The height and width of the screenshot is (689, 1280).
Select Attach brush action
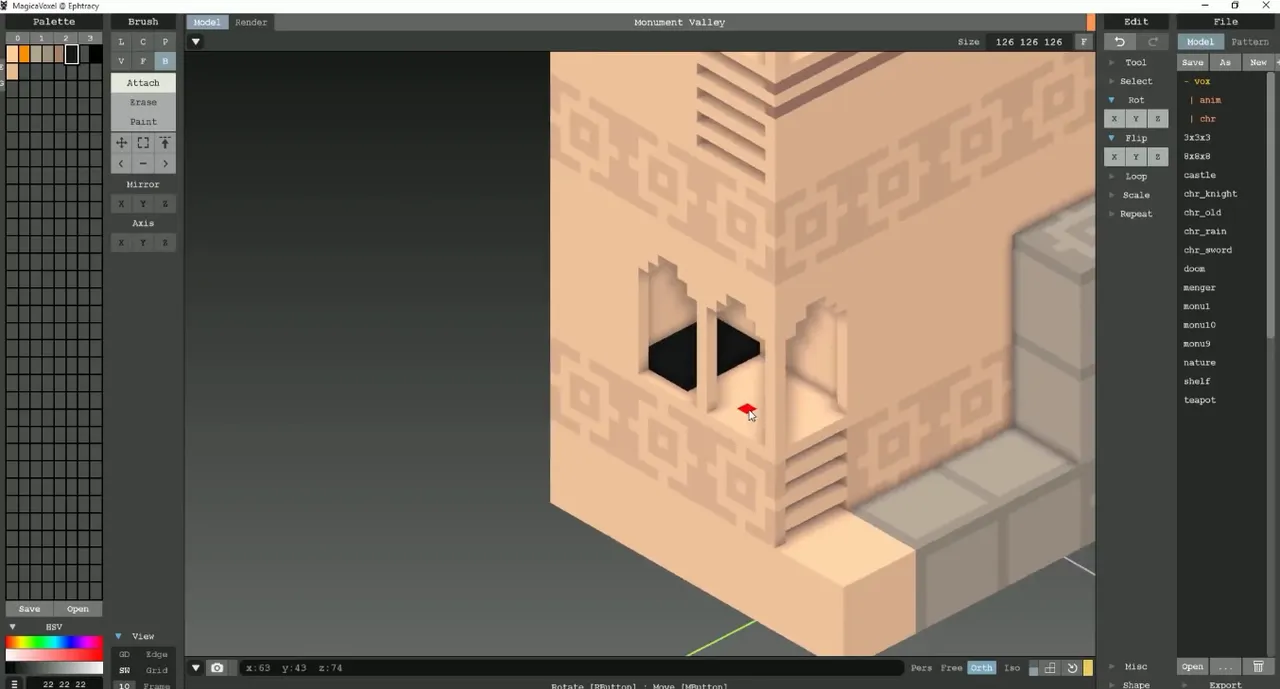tap(143, 83)
